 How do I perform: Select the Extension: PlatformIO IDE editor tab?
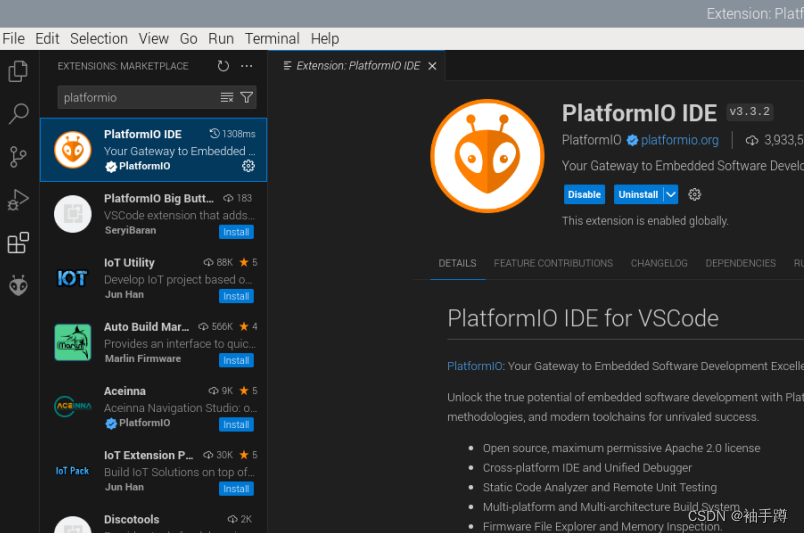(x=357, y=66)
